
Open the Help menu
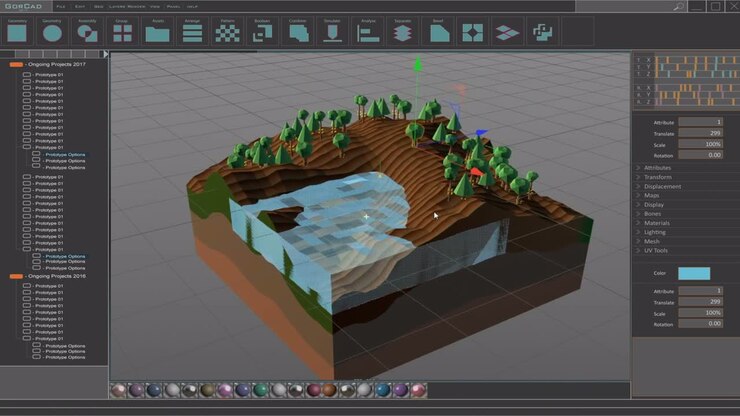[x=192, y=7]
